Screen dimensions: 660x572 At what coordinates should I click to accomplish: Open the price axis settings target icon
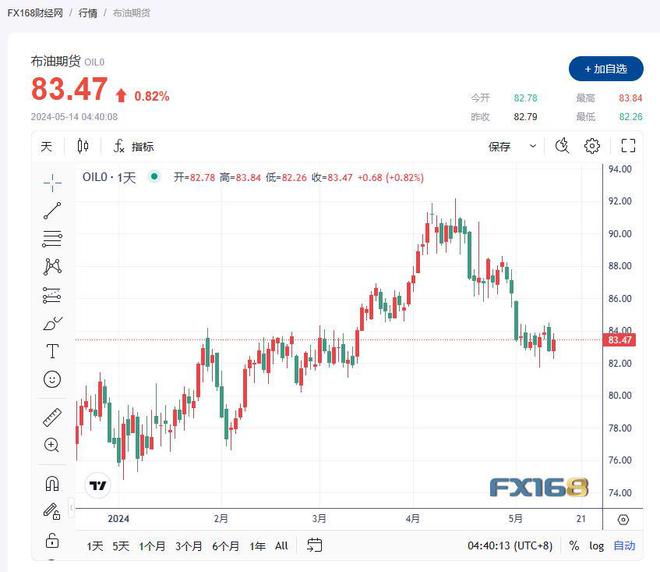click(x=623, y=520)
